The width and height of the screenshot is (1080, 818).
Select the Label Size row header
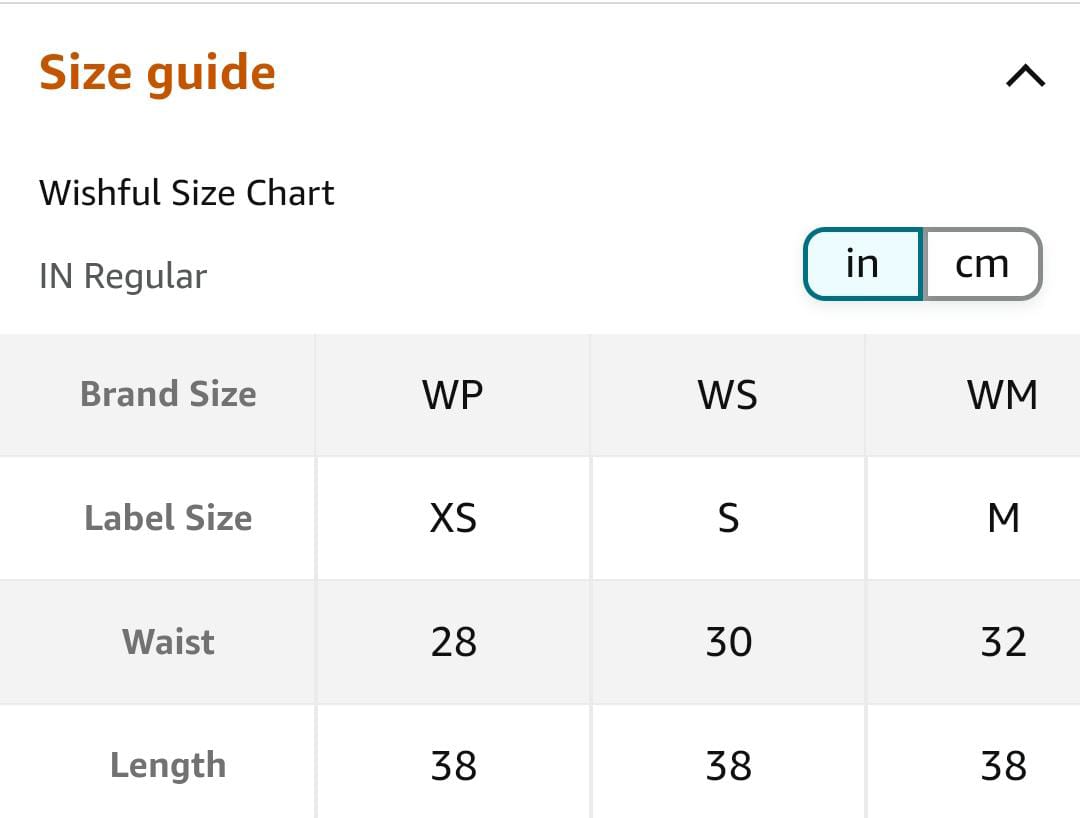pos(168,518)
